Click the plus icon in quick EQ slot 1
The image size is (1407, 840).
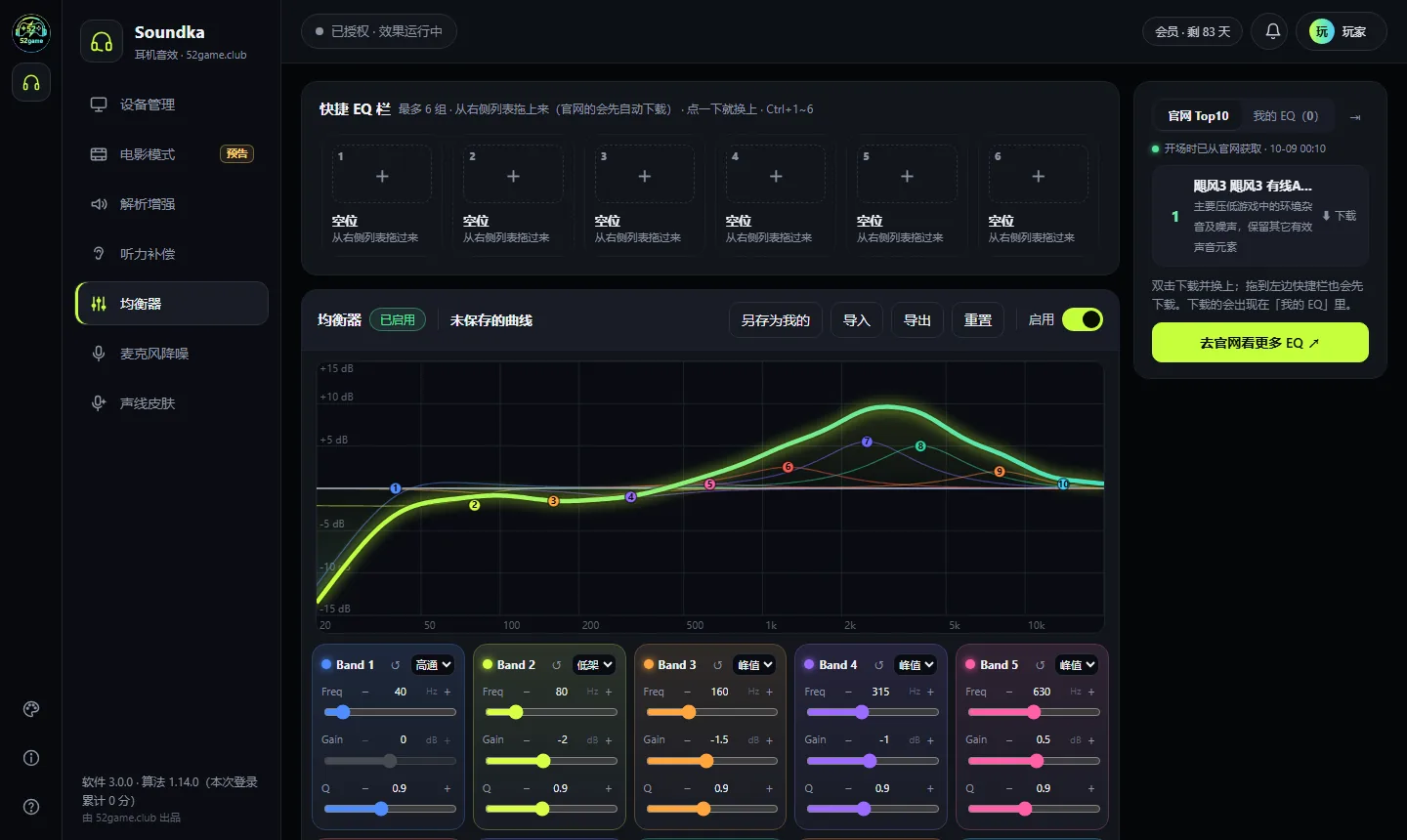point(382,176)
